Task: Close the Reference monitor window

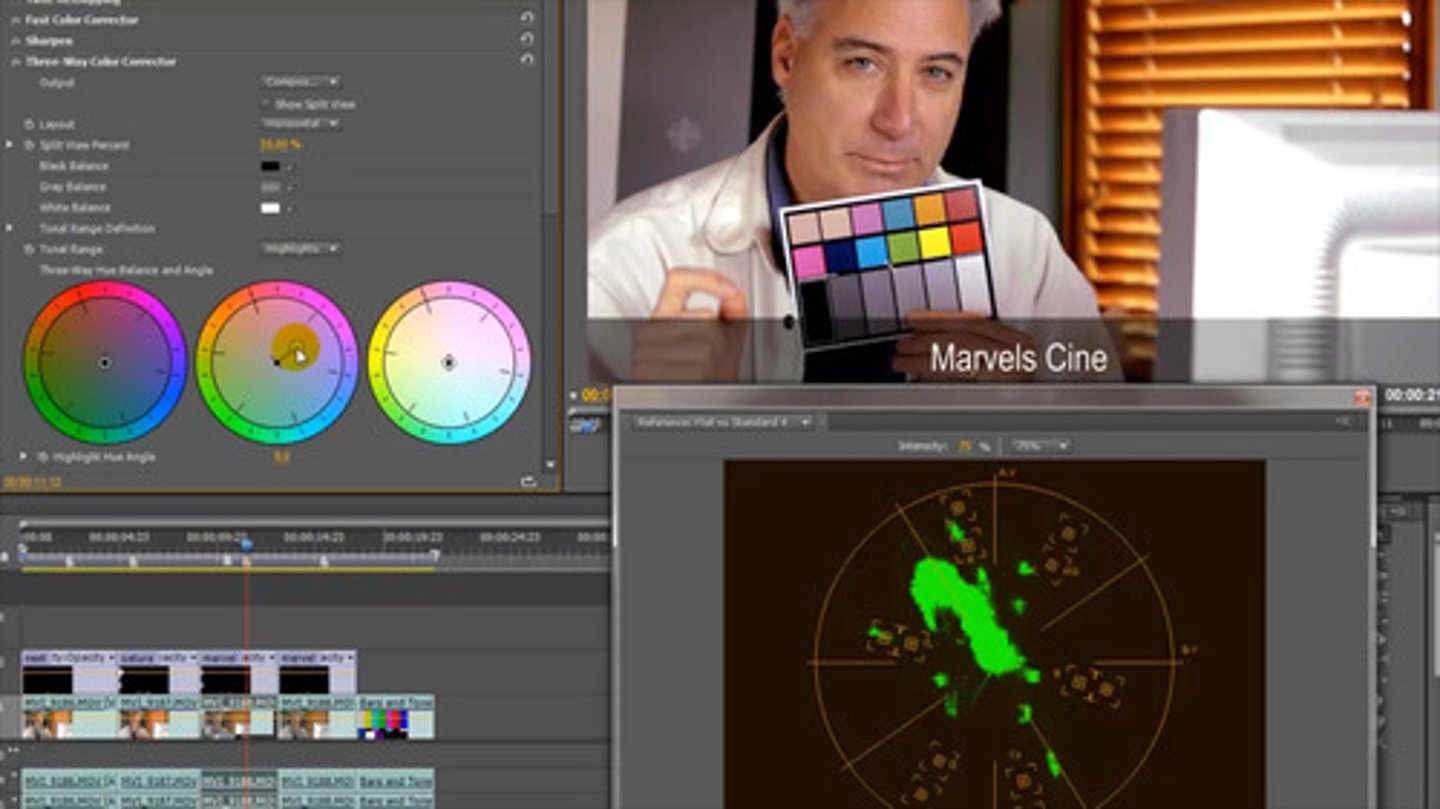Action: [1361, 397]
